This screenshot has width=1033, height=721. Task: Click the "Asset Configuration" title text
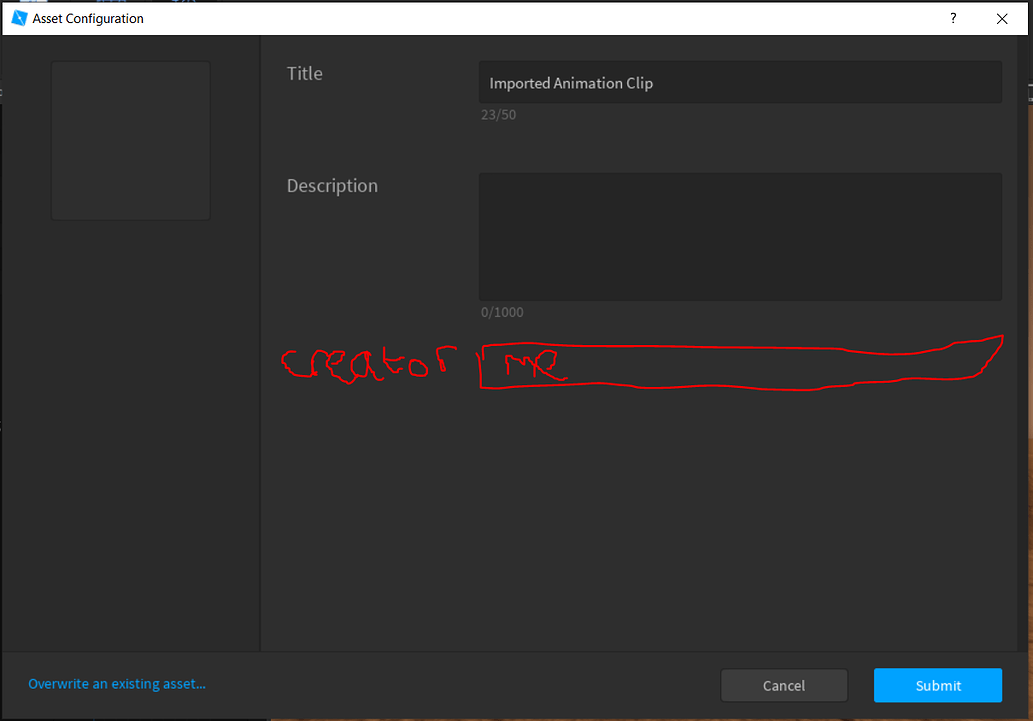click(86, 18)
